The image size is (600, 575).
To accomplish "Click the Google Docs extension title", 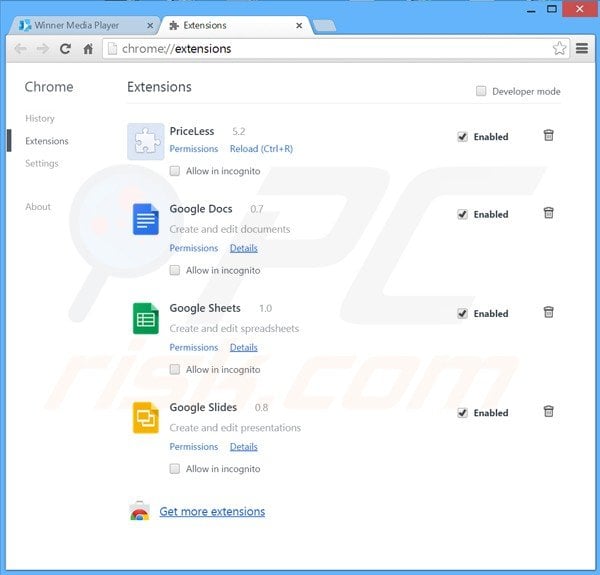I will point(201,209).
